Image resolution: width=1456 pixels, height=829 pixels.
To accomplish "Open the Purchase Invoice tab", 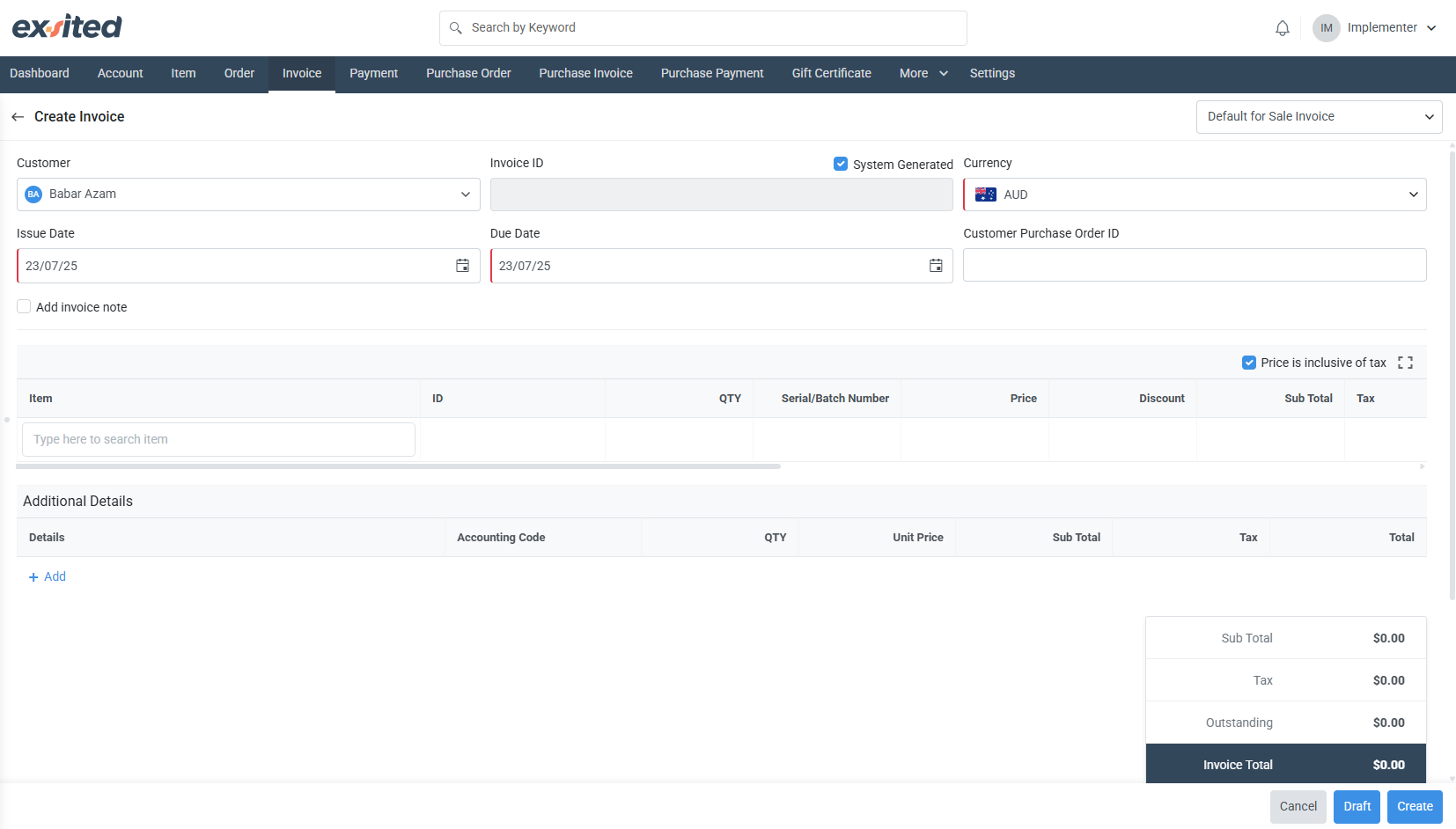I will click(x=586, y=74).
